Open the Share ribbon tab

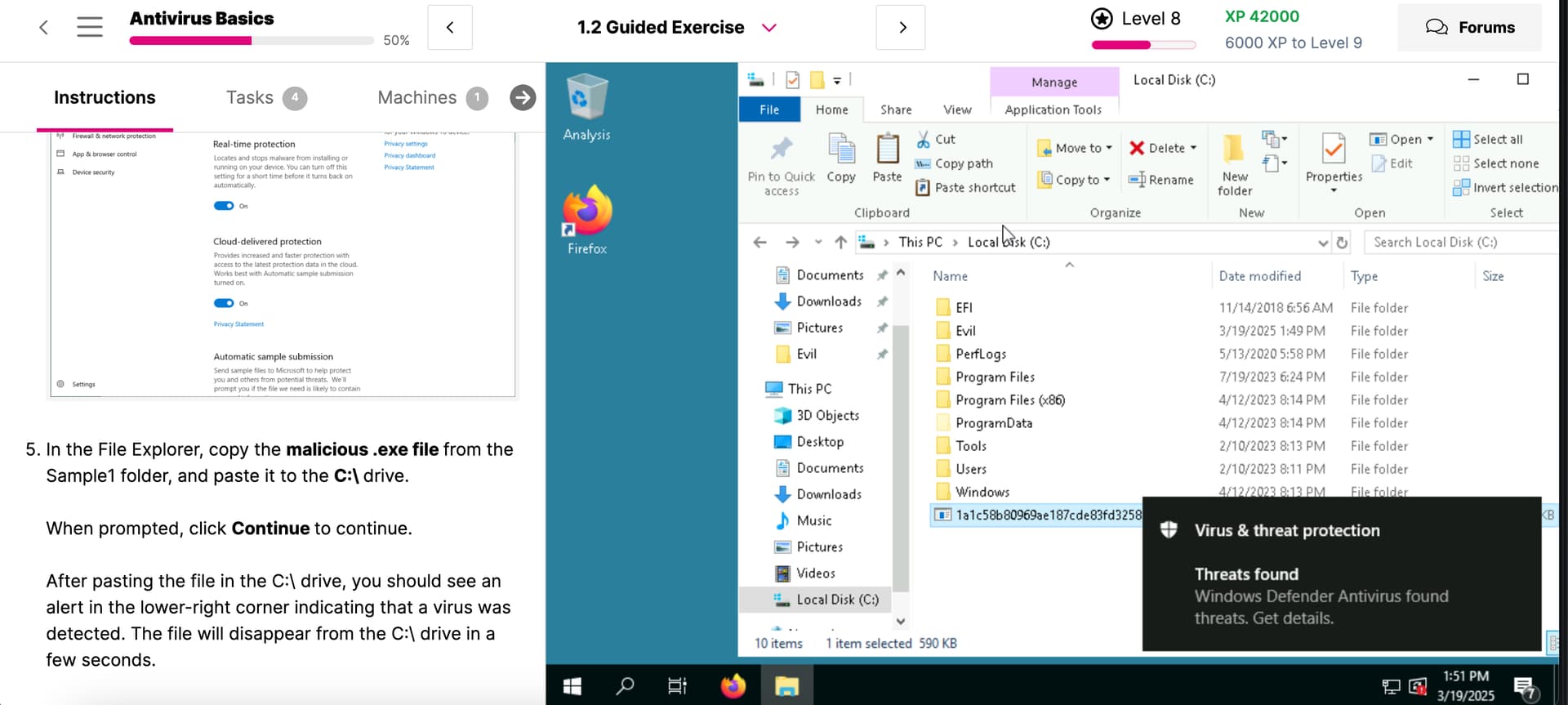(x=896, y=109)
